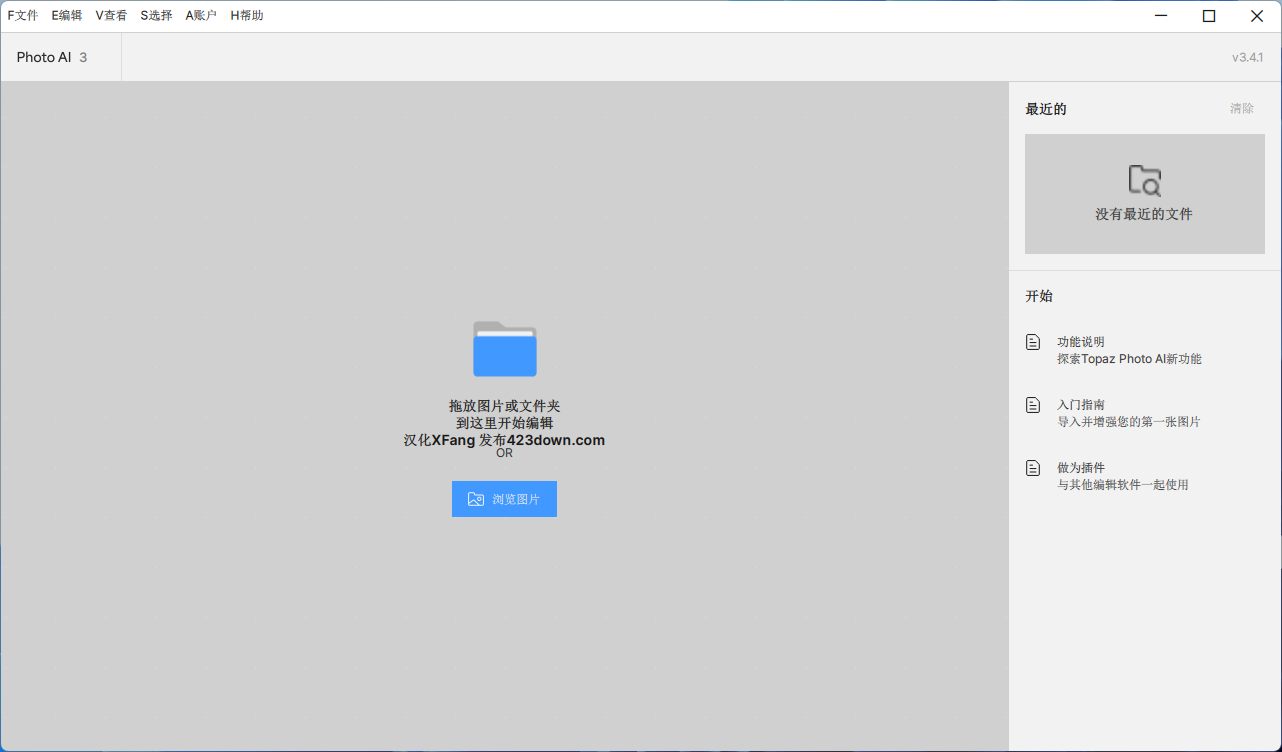Click the 与其他编辑软件一起使用 description
The width and height of the screenshot is (1282, 752).
click(1122, 485)
